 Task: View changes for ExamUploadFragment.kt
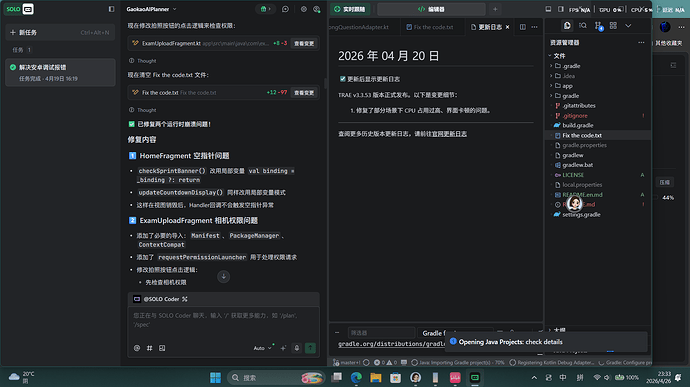pyautogui.click(x=304, y=44)
